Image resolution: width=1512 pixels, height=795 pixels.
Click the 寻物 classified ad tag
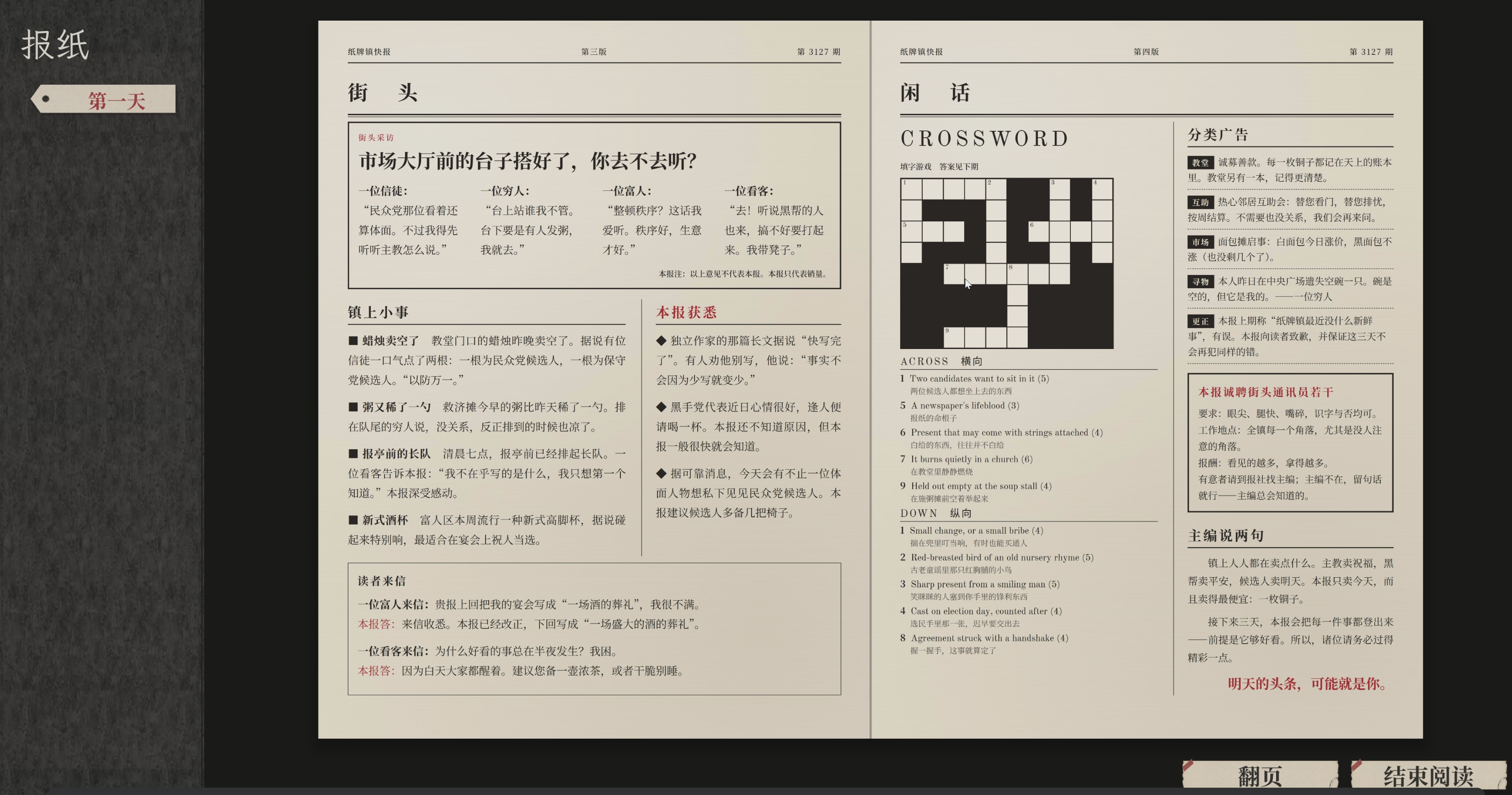pos(1200,282)
